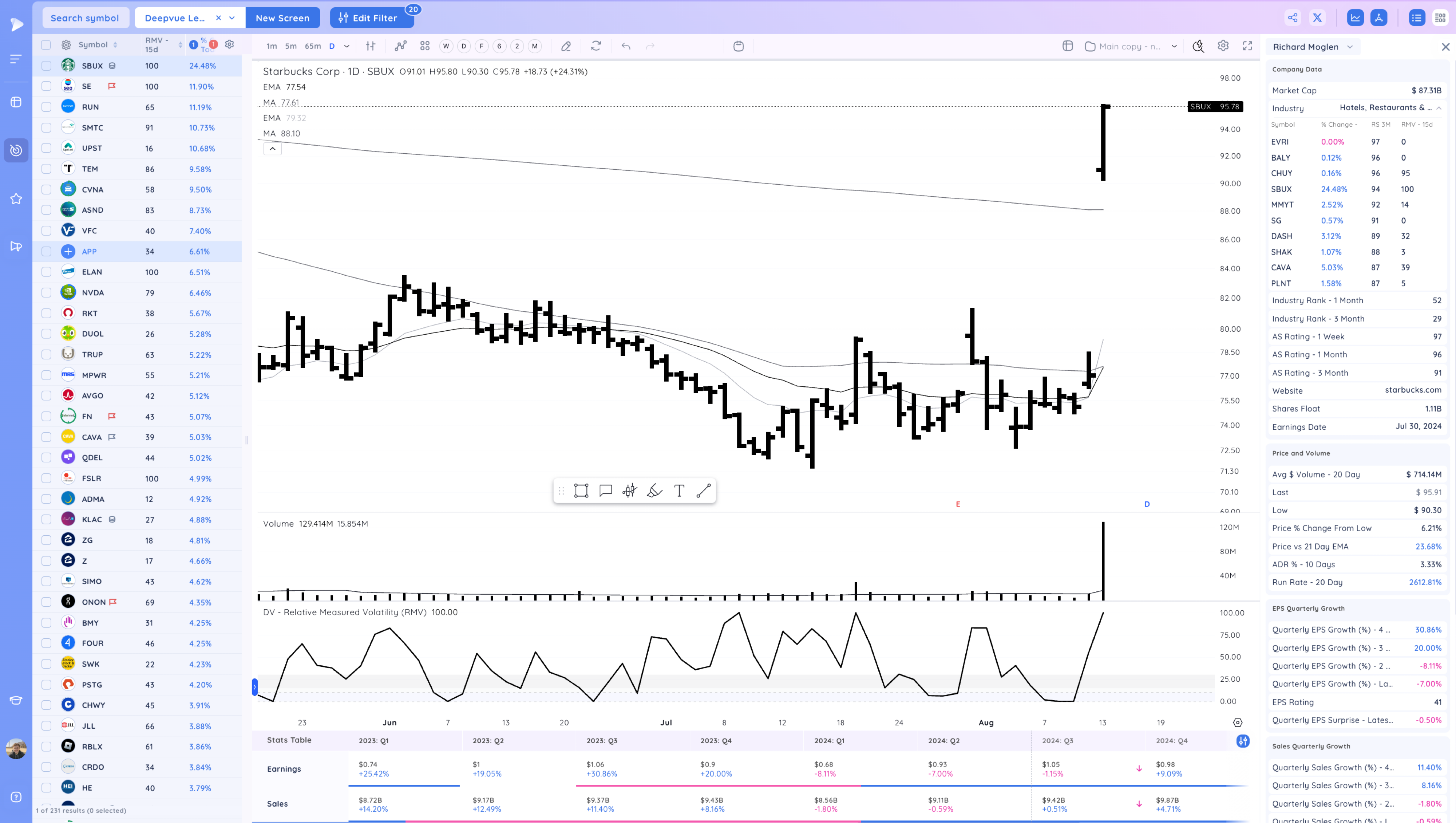Open Edit Filter button
The image size is (1456, 823).
[368, 18]
